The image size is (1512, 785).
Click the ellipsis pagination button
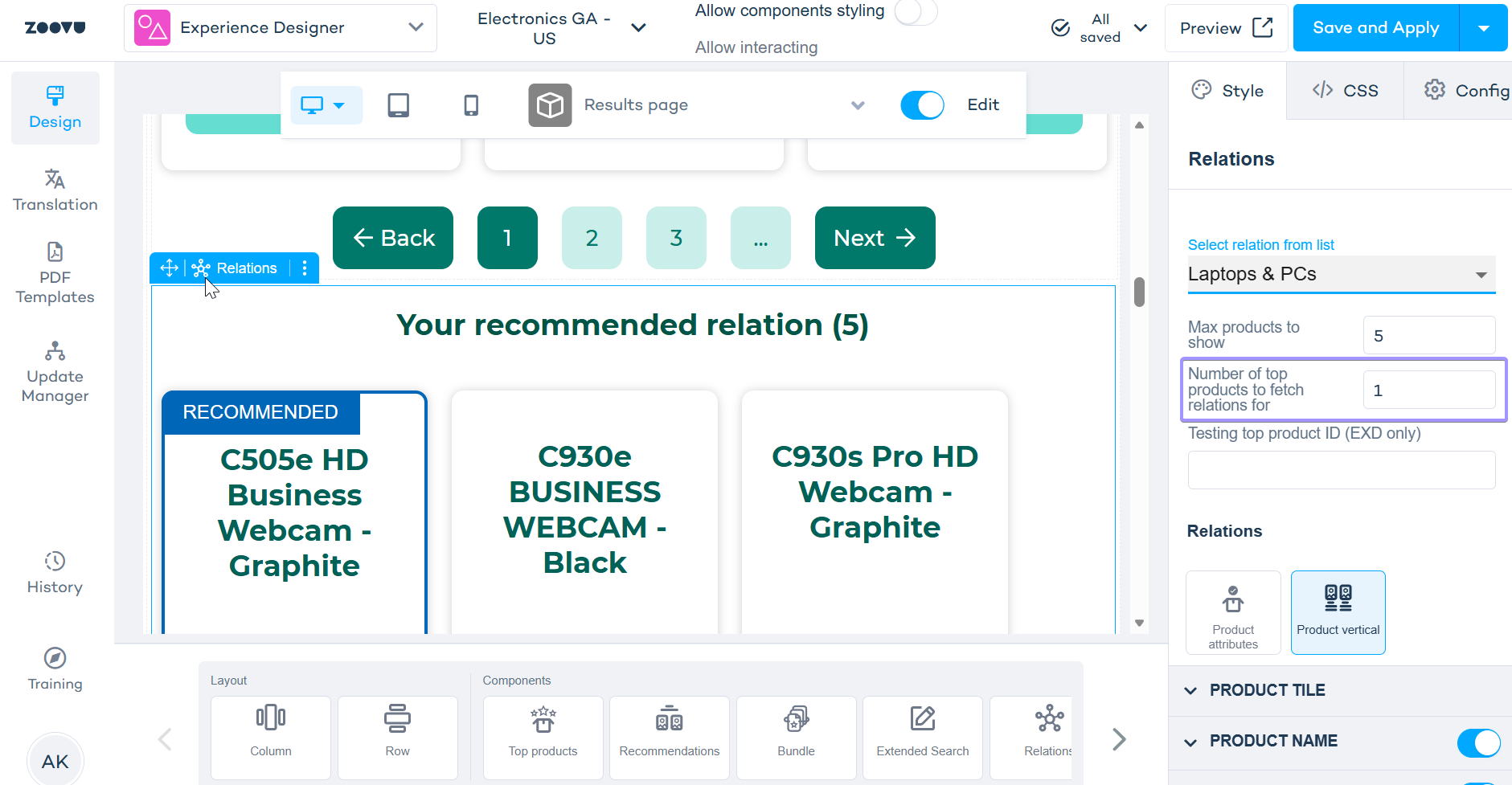pos(760,238)
